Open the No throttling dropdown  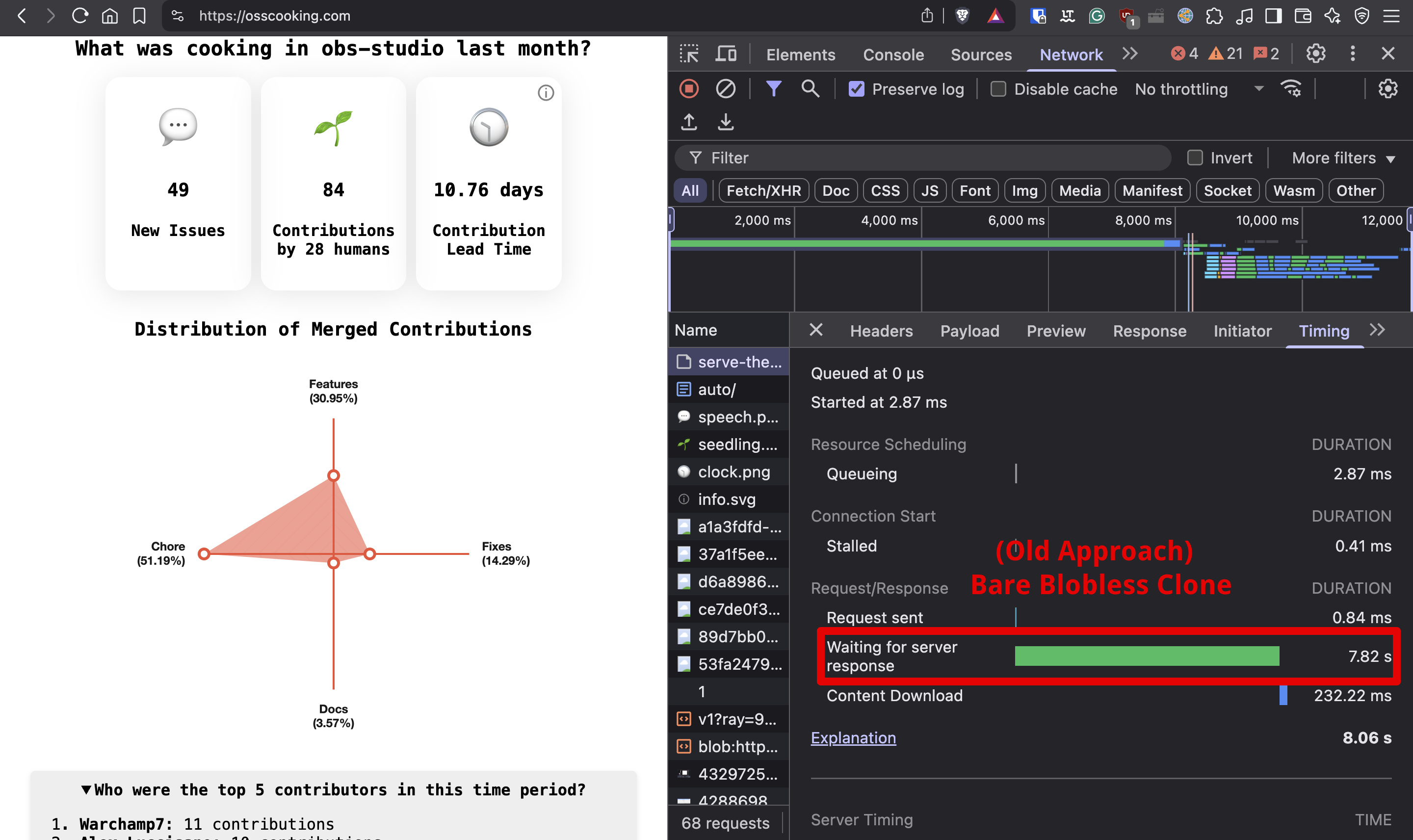[1199, 89]
